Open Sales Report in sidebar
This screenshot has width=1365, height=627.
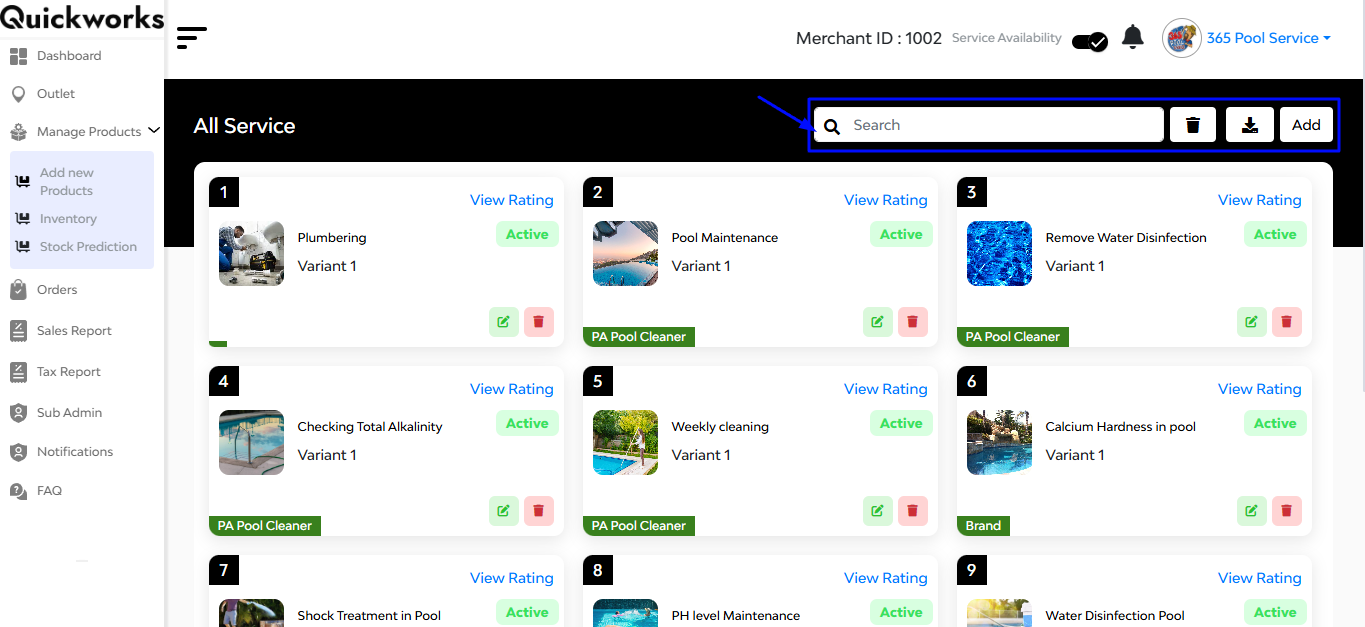point(74,331)
